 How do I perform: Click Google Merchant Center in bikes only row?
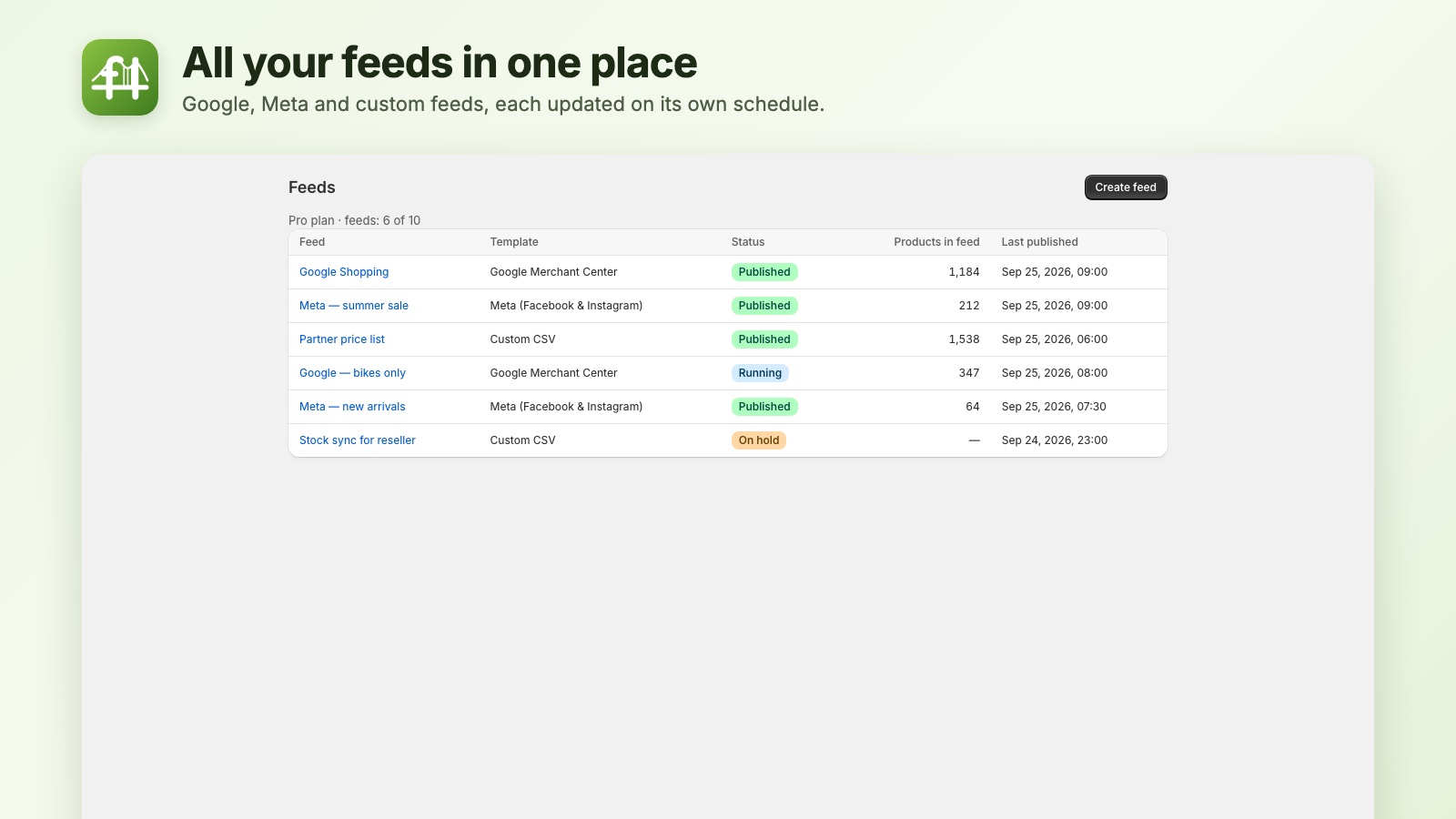[553, 373]
